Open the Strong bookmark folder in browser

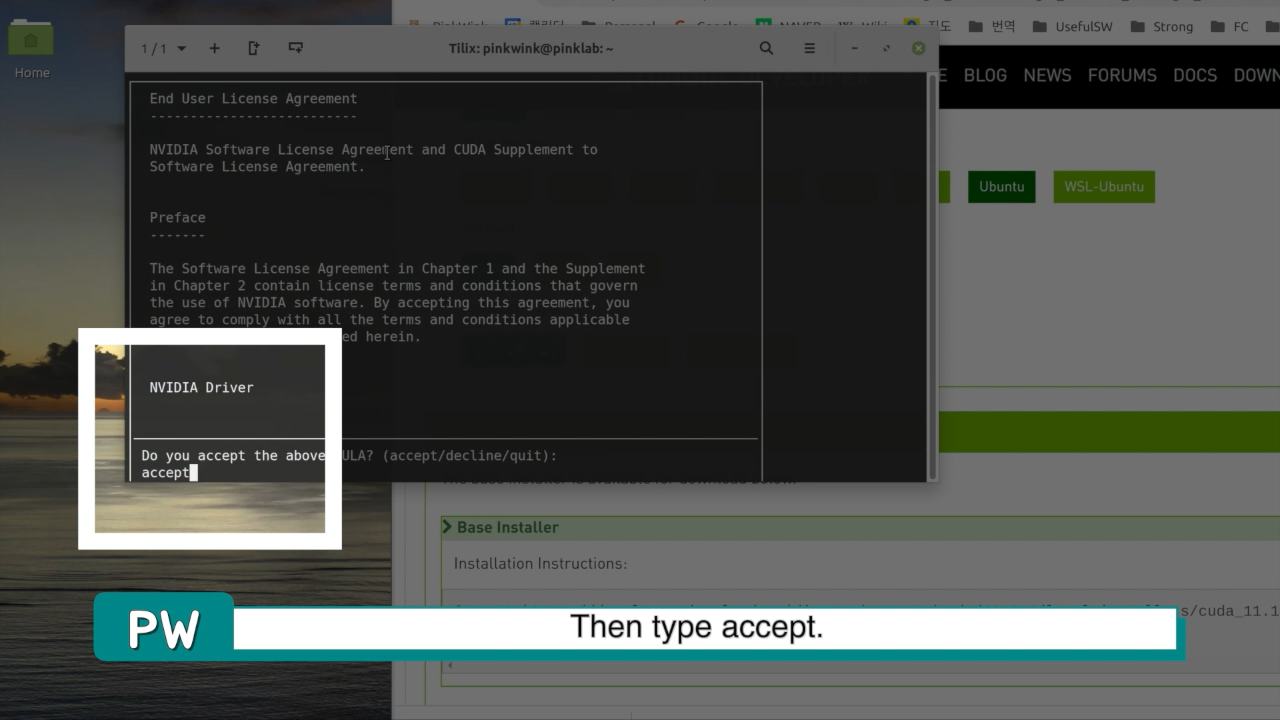pos(1161,26)
